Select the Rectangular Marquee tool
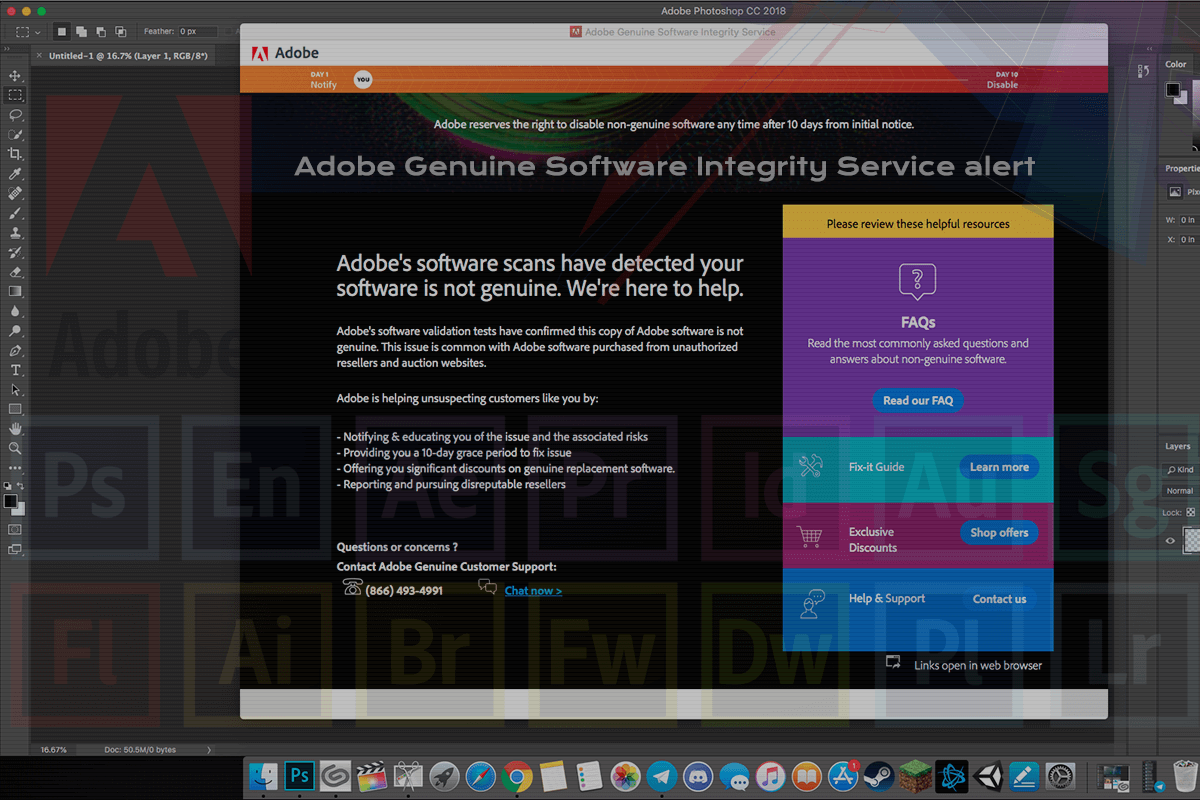 15,95
